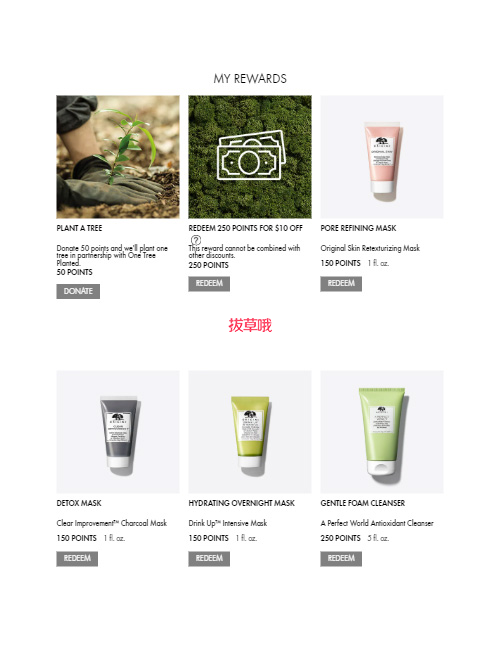500x650 pixels.
Task: Click the HYDRATING OVERNIGHT MASK title
Action: click(x=241, y=503)
